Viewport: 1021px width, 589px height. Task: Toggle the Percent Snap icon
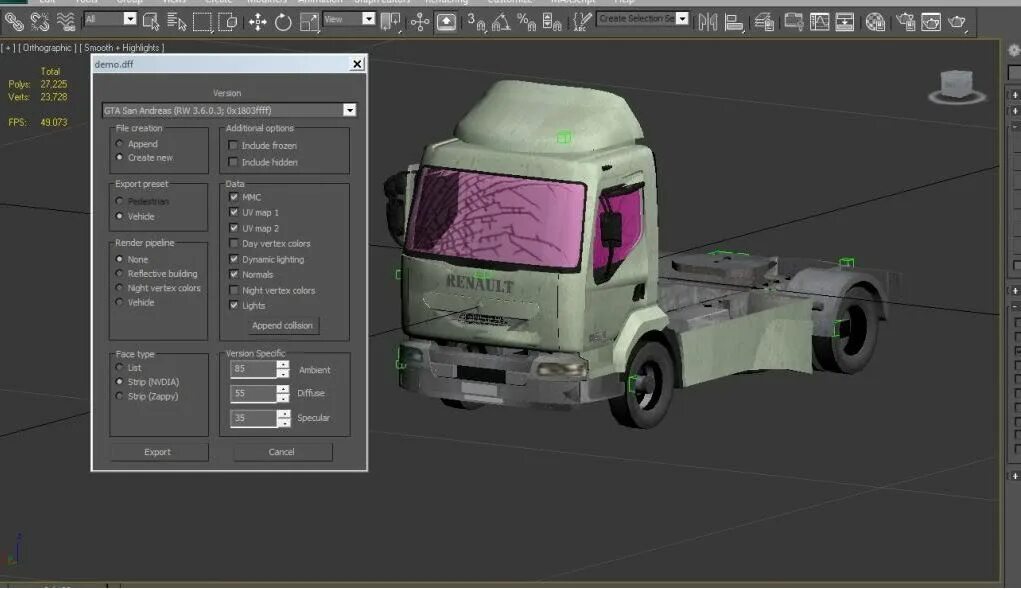526,22
